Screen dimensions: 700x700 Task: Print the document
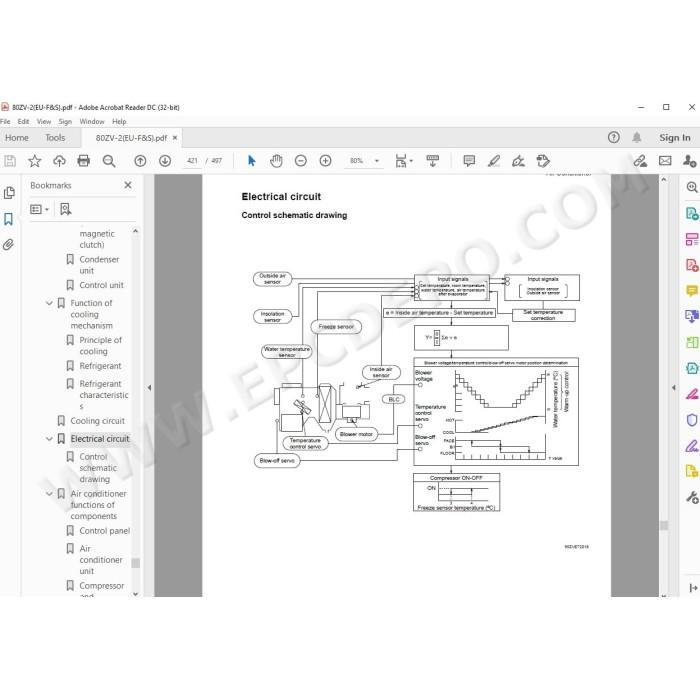pyautogui.click(x=83, y=161)
